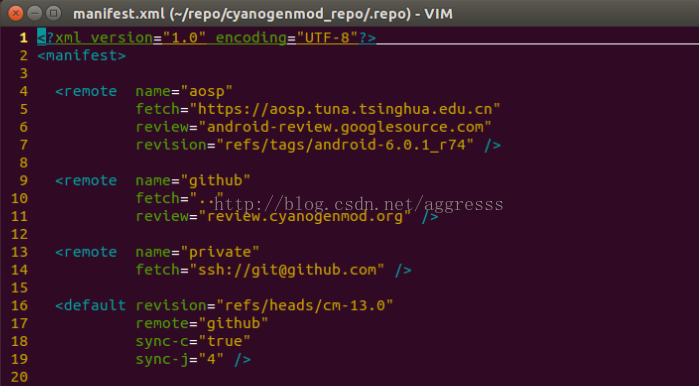
Task: Click remote="github" on line 17
Action: pos(202,323)
